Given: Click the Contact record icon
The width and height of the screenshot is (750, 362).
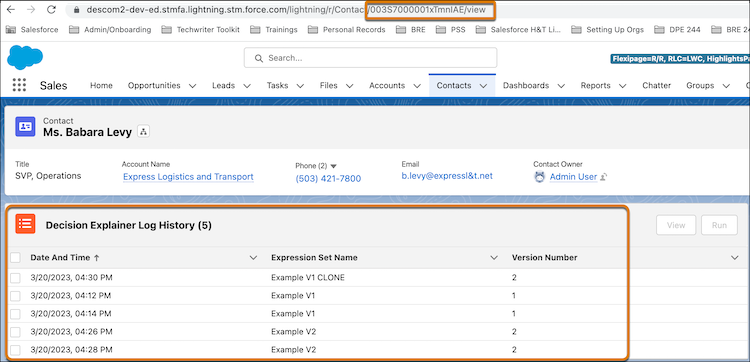Looking at the screenshot, I should (25, 127).
